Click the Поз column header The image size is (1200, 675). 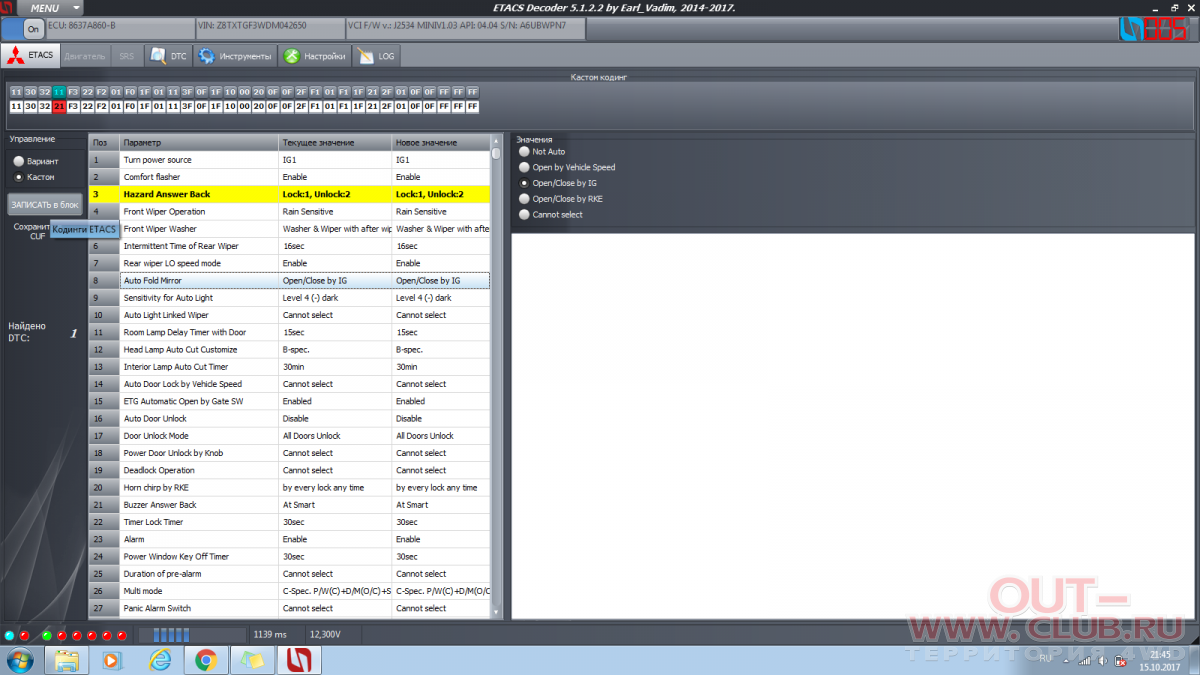(x=104, y=143)
